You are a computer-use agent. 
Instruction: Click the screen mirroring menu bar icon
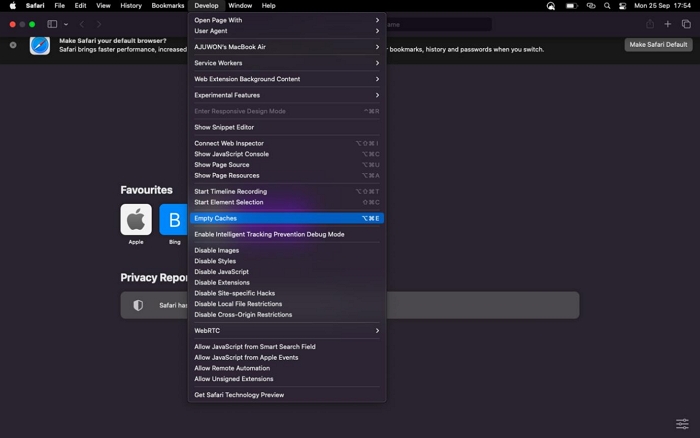[591, 6]
